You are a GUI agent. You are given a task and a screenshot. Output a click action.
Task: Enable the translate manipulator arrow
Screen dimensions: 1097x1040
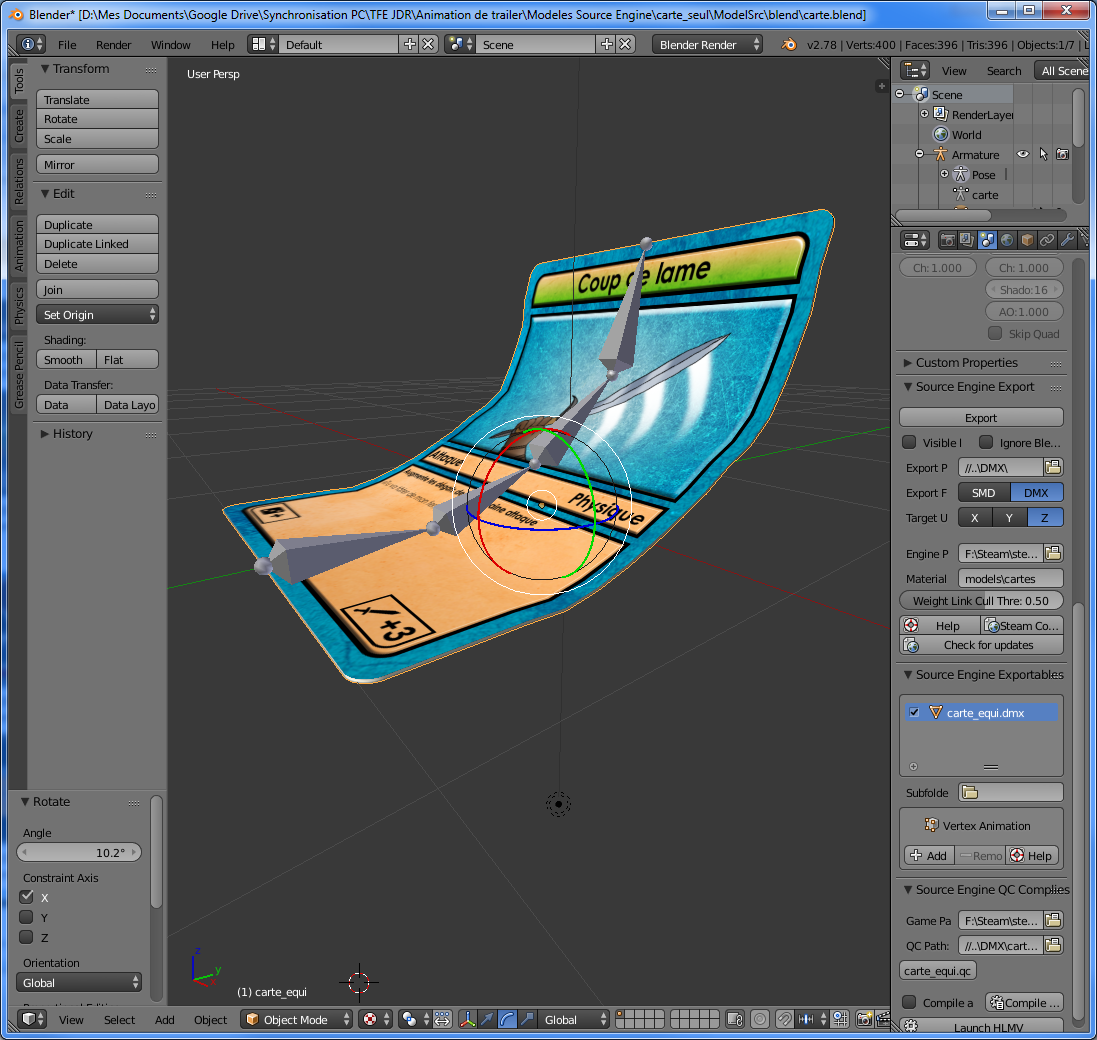487,1019
